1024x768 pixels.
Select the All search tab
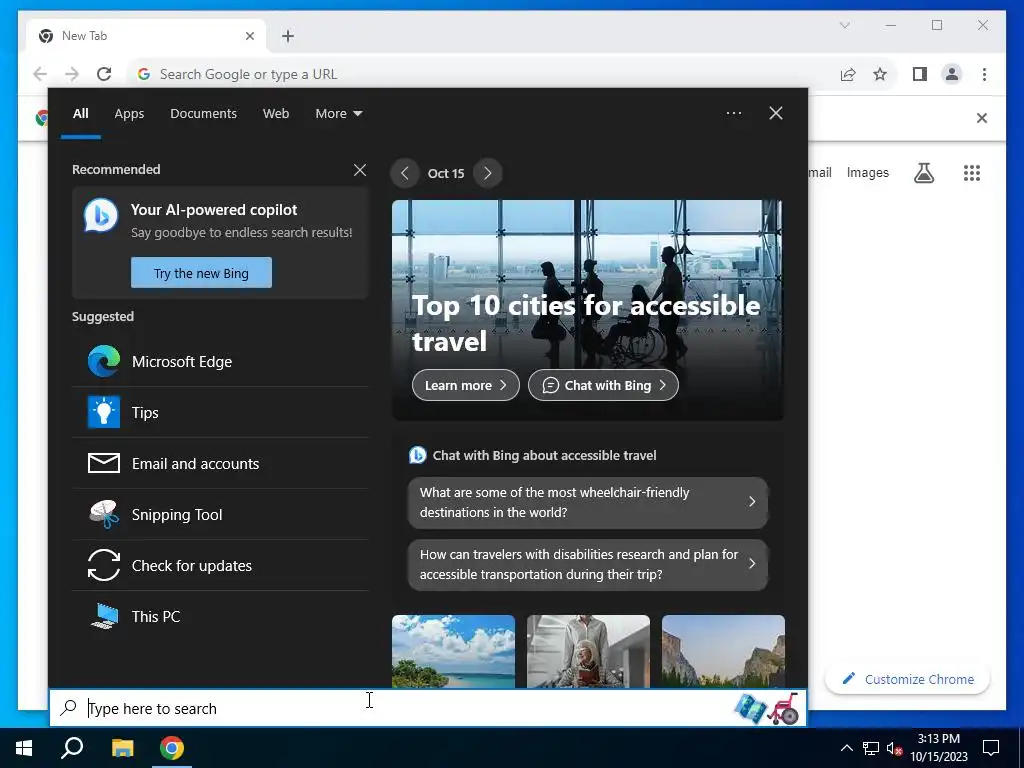coord(80,113)
